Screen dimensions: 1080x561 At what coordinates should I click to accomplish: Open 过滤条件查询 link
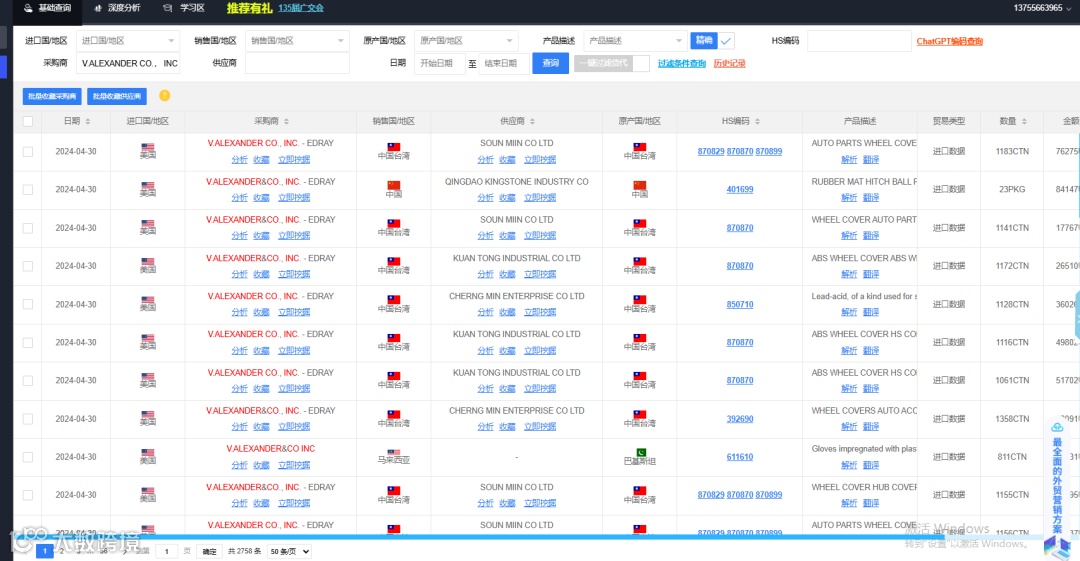681,63
